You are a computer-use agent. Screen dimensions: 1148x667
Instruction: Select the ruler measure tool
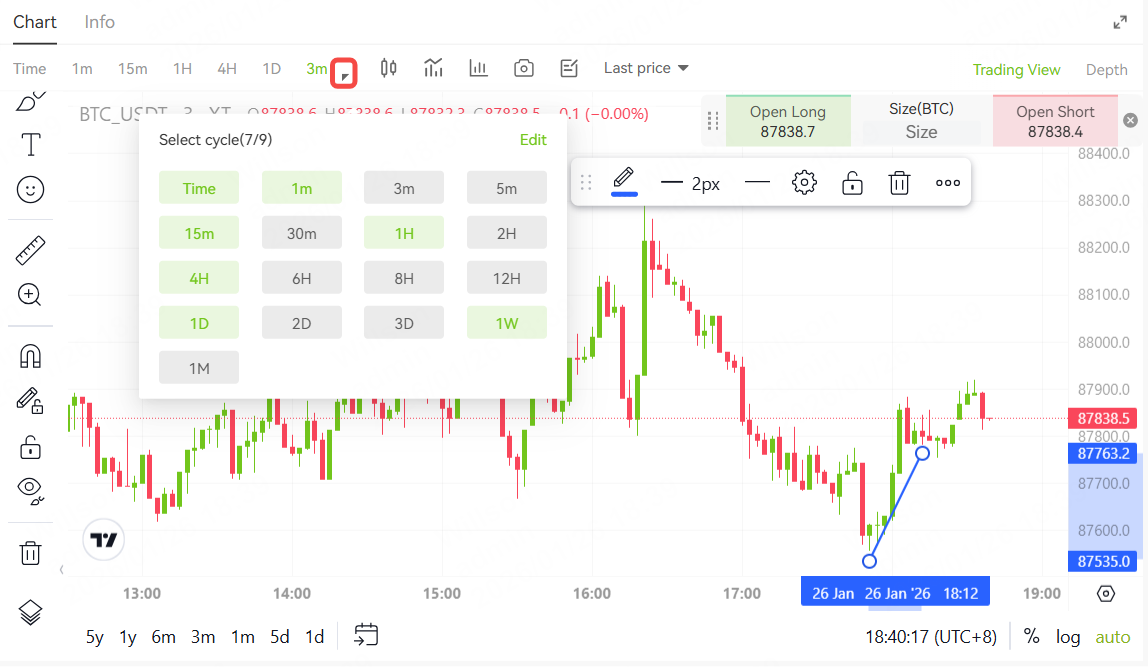[x=31, y=250]
